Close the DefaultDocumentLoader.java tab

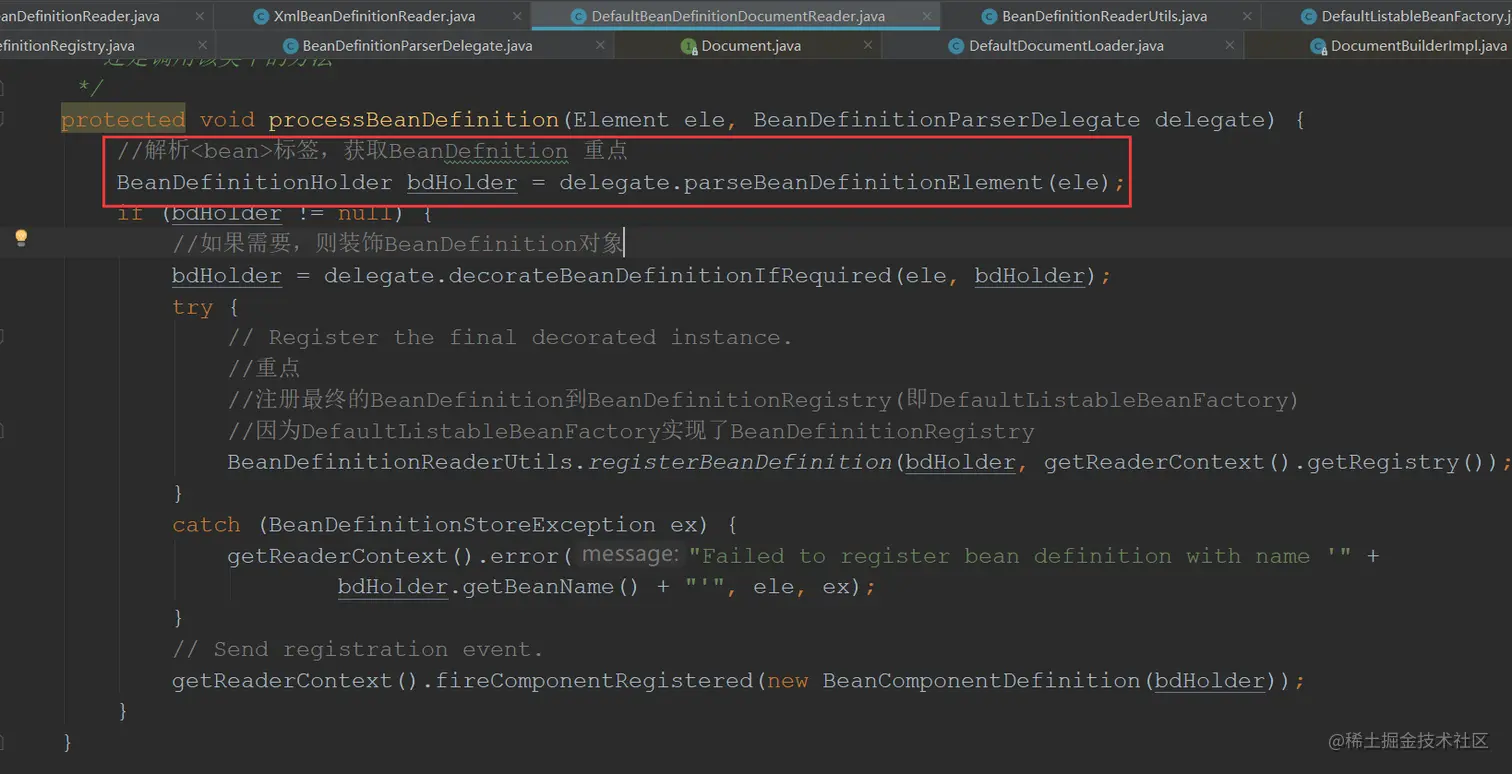(1231, 46)
